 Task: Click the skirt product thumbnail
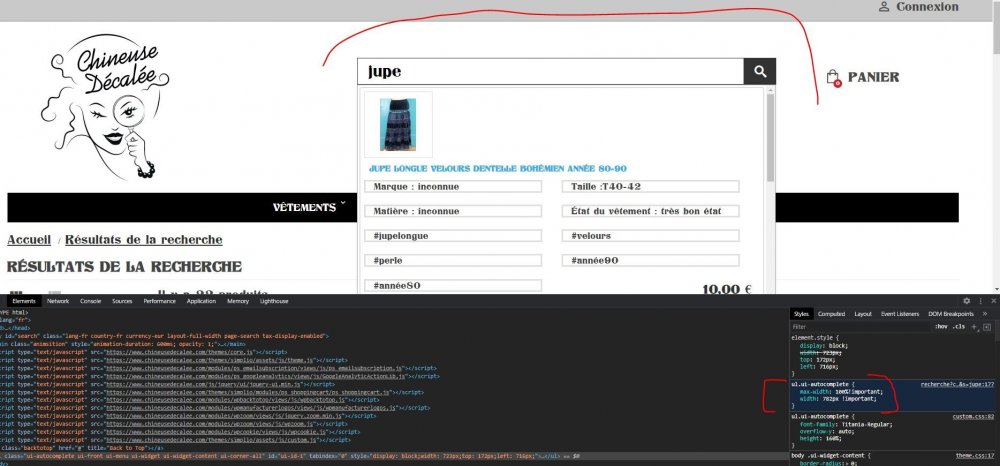click(398, 124)
